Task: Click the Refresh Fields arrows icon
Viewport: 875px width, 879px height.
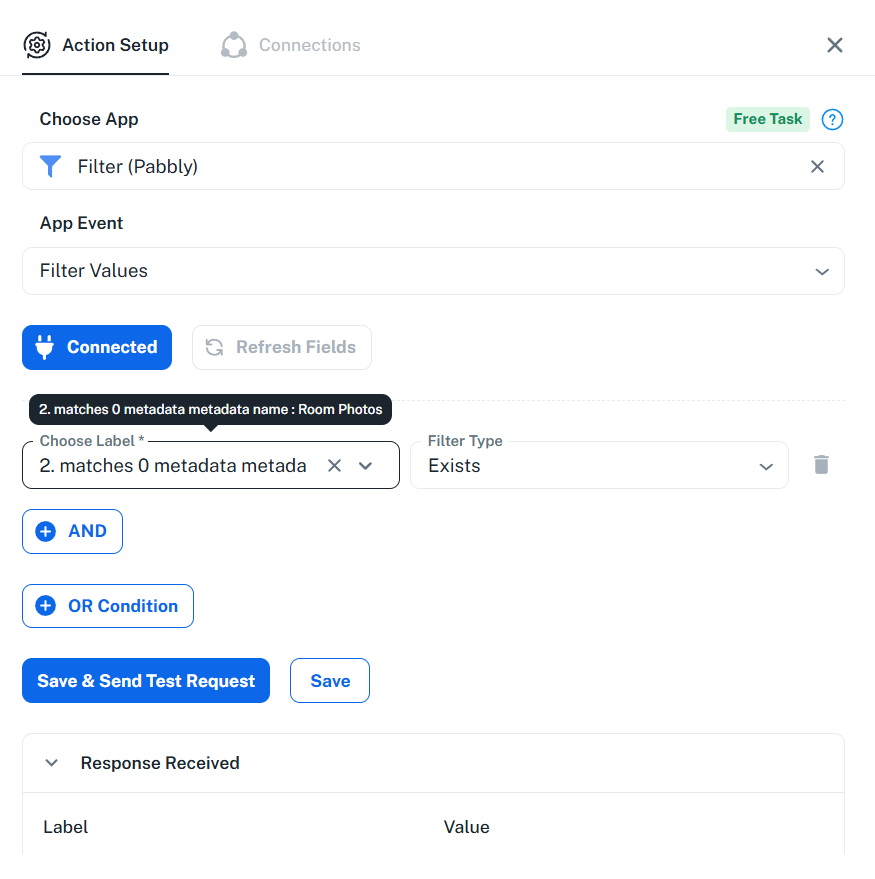Action: pyautogui.click(x=214, y=347)
